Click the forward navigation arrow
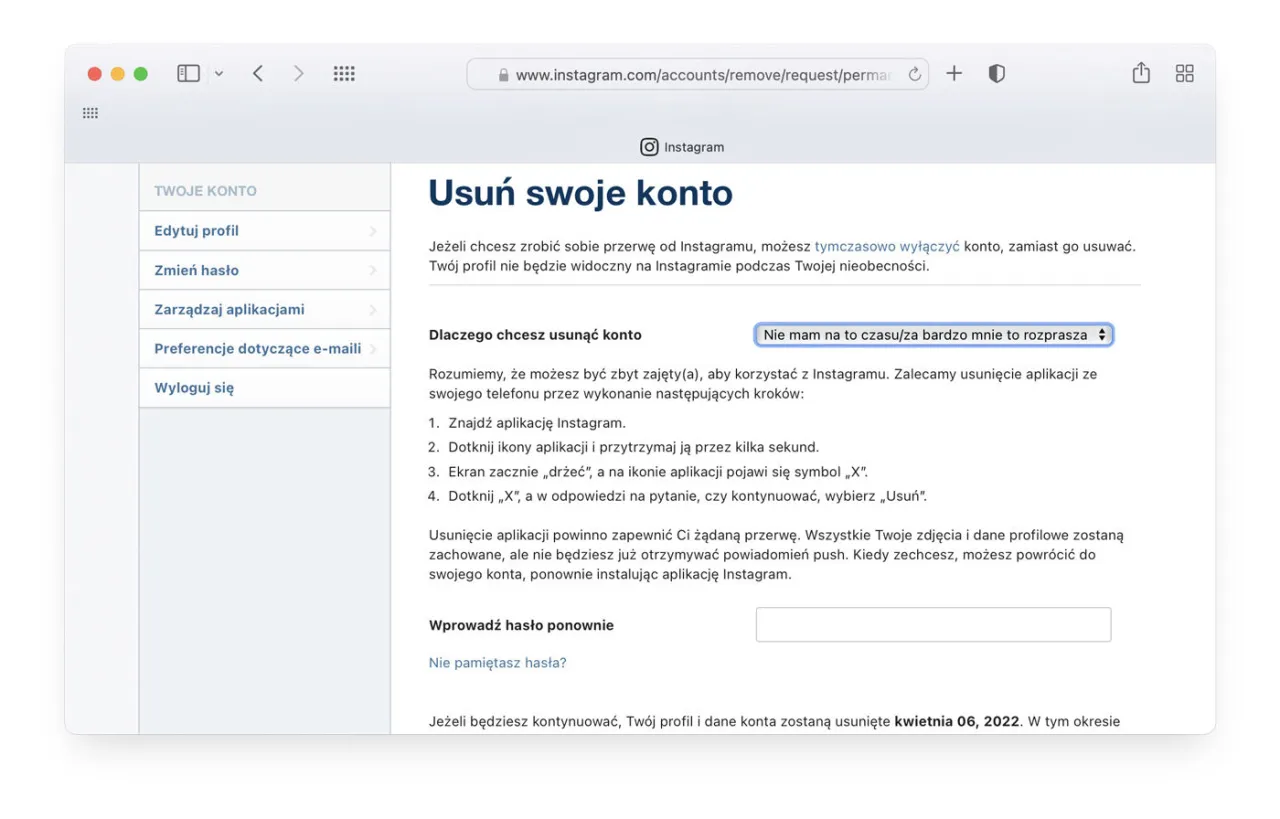1280x819 pixels. click(x=298, y=74)
